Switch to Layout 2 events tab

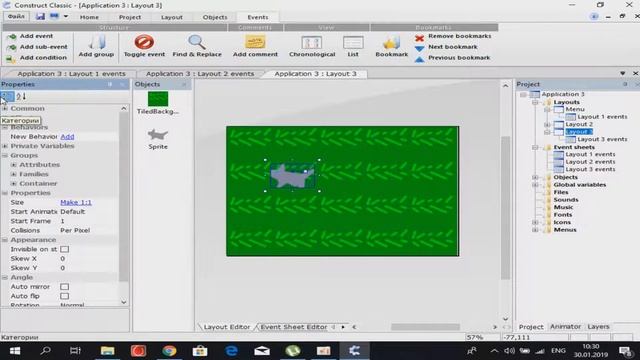click(x=200, y=74)
